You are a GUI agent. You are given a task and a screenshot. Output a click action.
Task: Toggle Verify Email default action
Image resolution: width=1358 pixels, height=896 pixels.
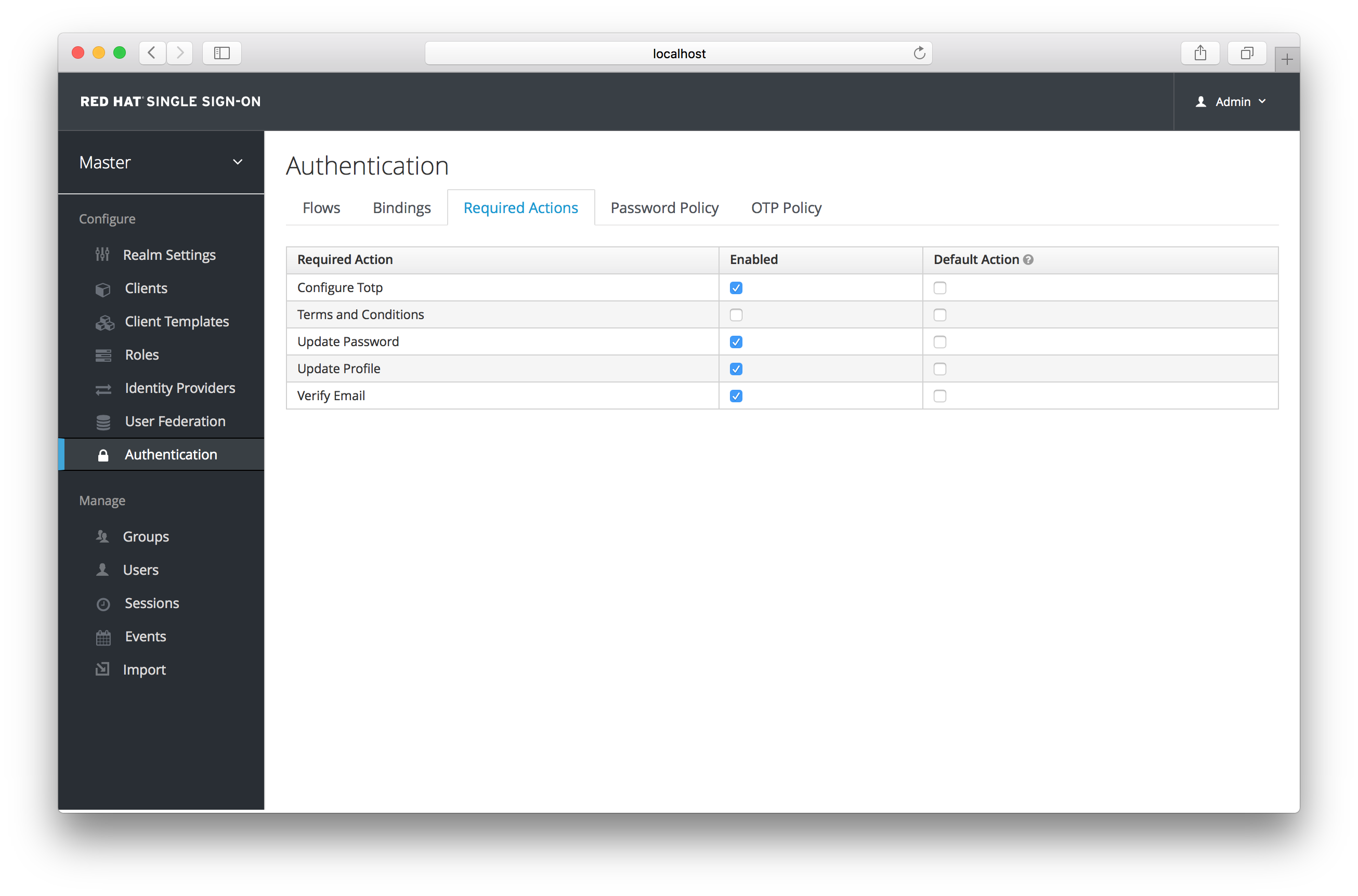pos(940,396)
